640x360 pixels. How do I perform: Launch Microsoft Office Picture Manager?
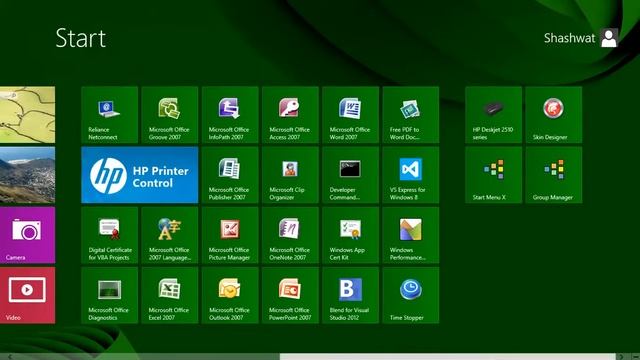pos(230,235)
